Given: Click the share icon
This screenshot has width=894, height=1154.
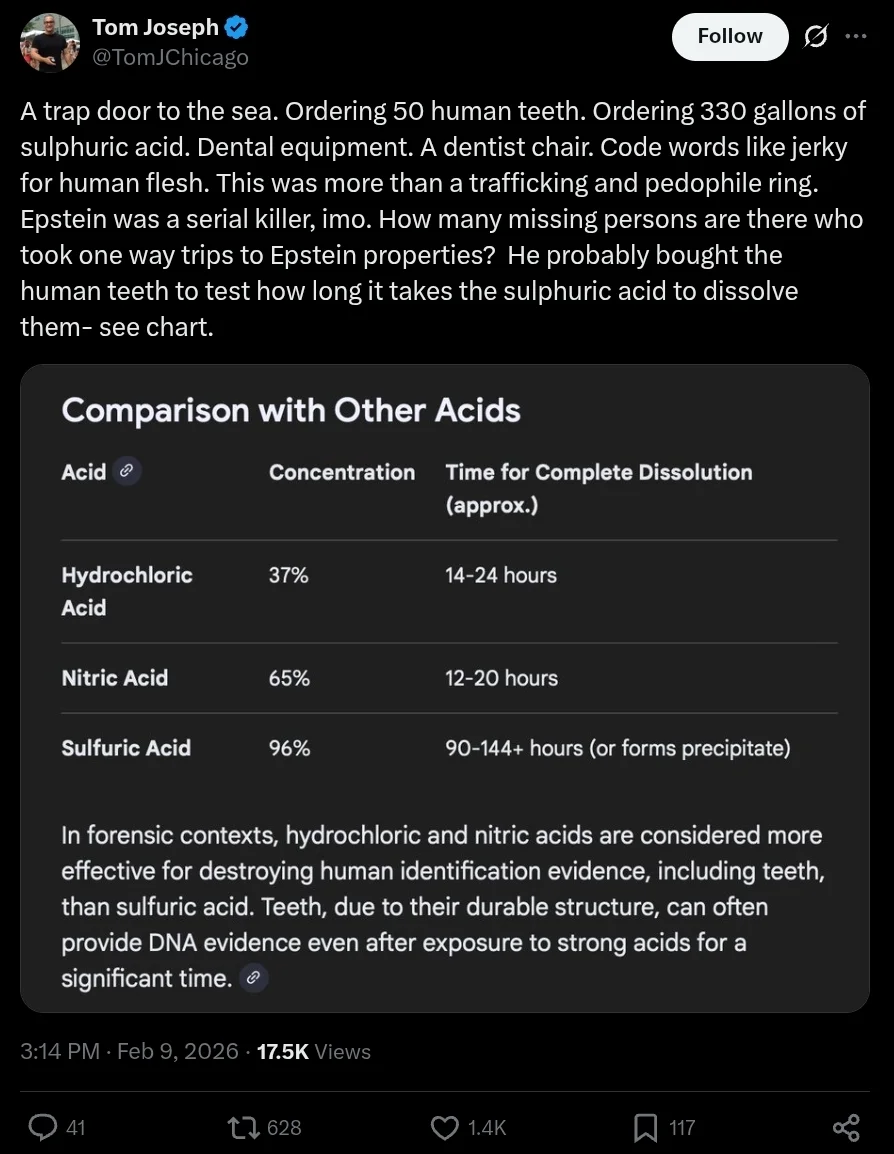Looking at the screenshot, I should [845, 1128].
